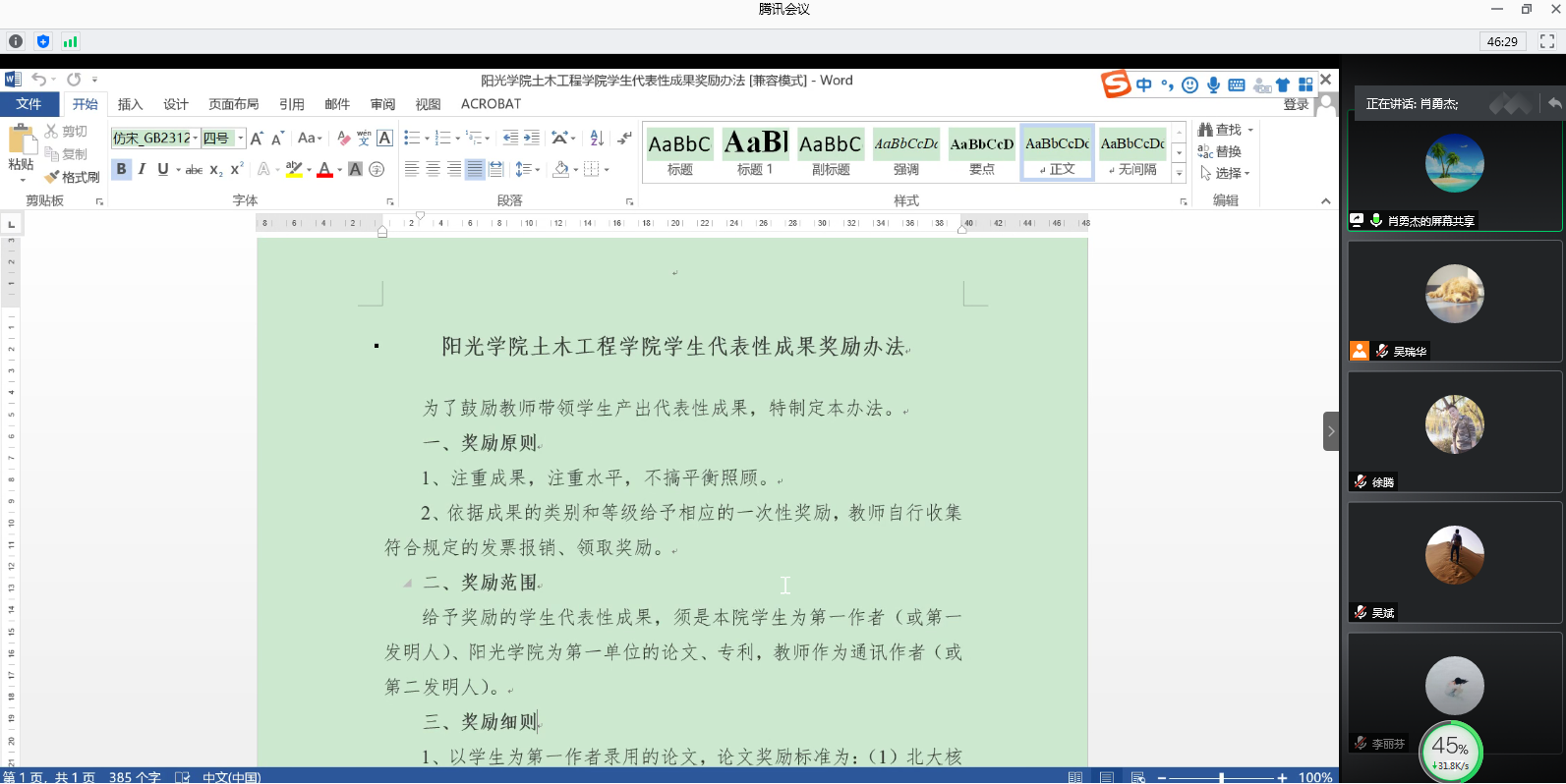The image size is (1566, 784).
Task: Switch to the Review (审阅) tab
Action: point(382,104)
